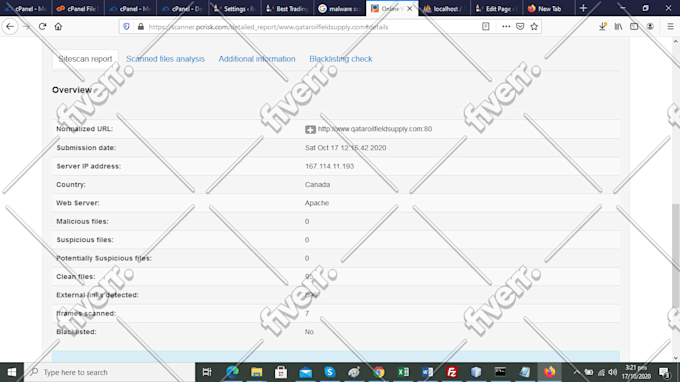Open the Firefox account menu

[650, 26]
